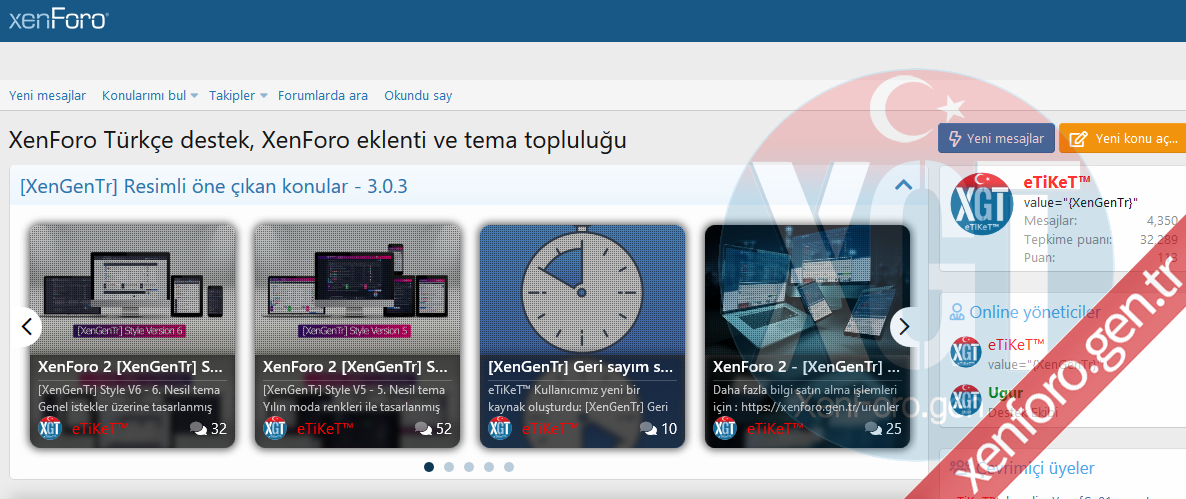
Task: Click the reply count icon showing 25
Action: [x=874, y=429]
